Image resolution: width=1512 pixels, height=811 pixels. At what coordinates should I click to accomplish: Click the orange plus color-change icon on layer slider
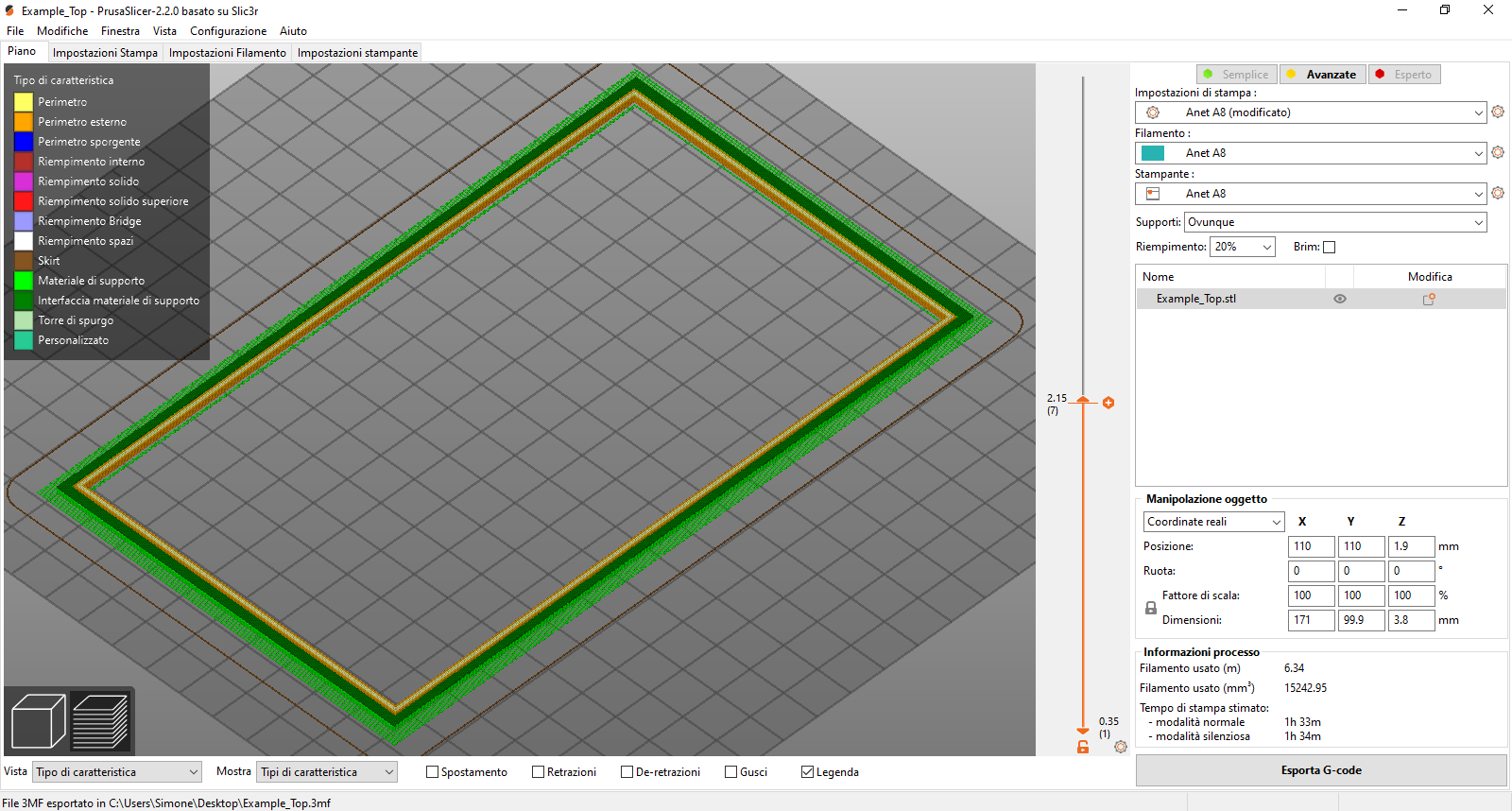tap(1108, 403)
